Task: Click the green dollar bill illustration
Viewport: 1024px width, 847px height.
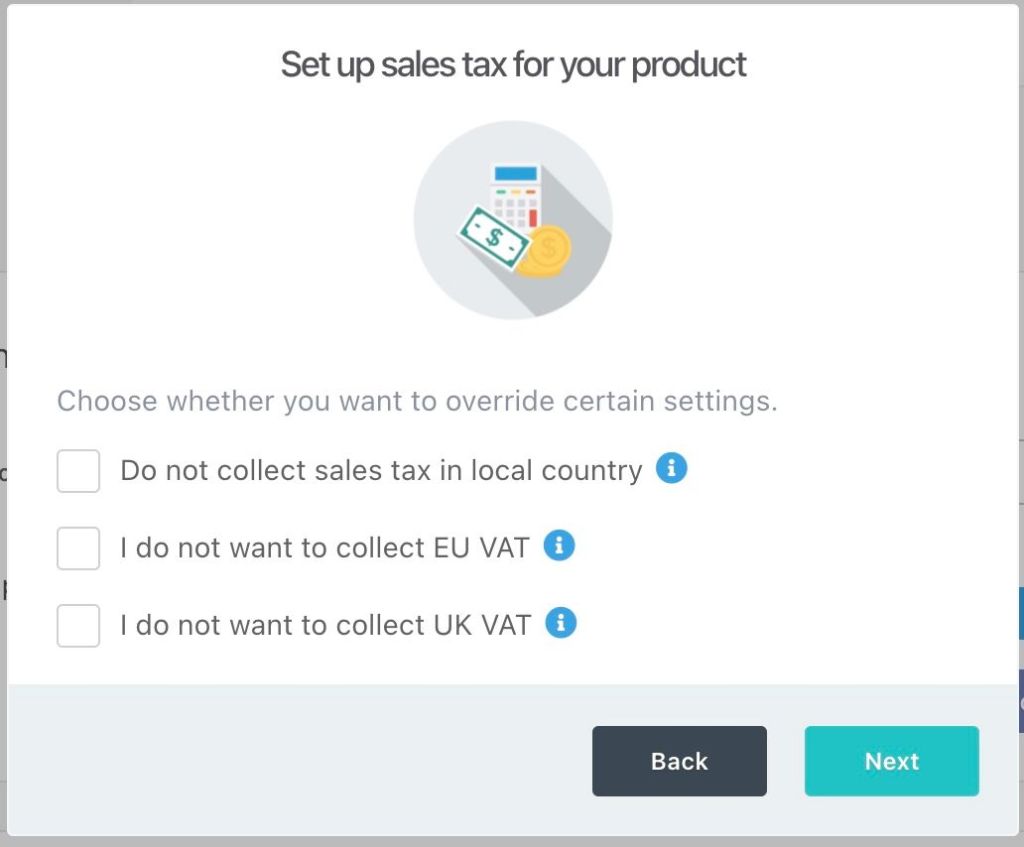Action: 492,238
